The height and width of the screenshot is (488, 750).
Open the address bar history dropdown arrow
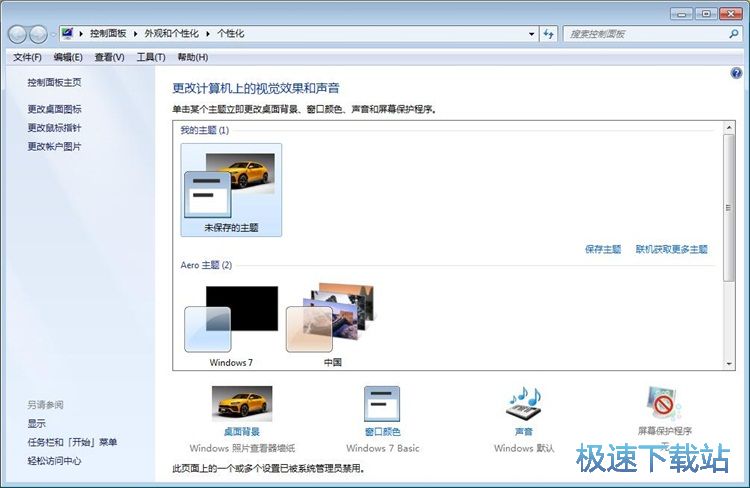531,34
